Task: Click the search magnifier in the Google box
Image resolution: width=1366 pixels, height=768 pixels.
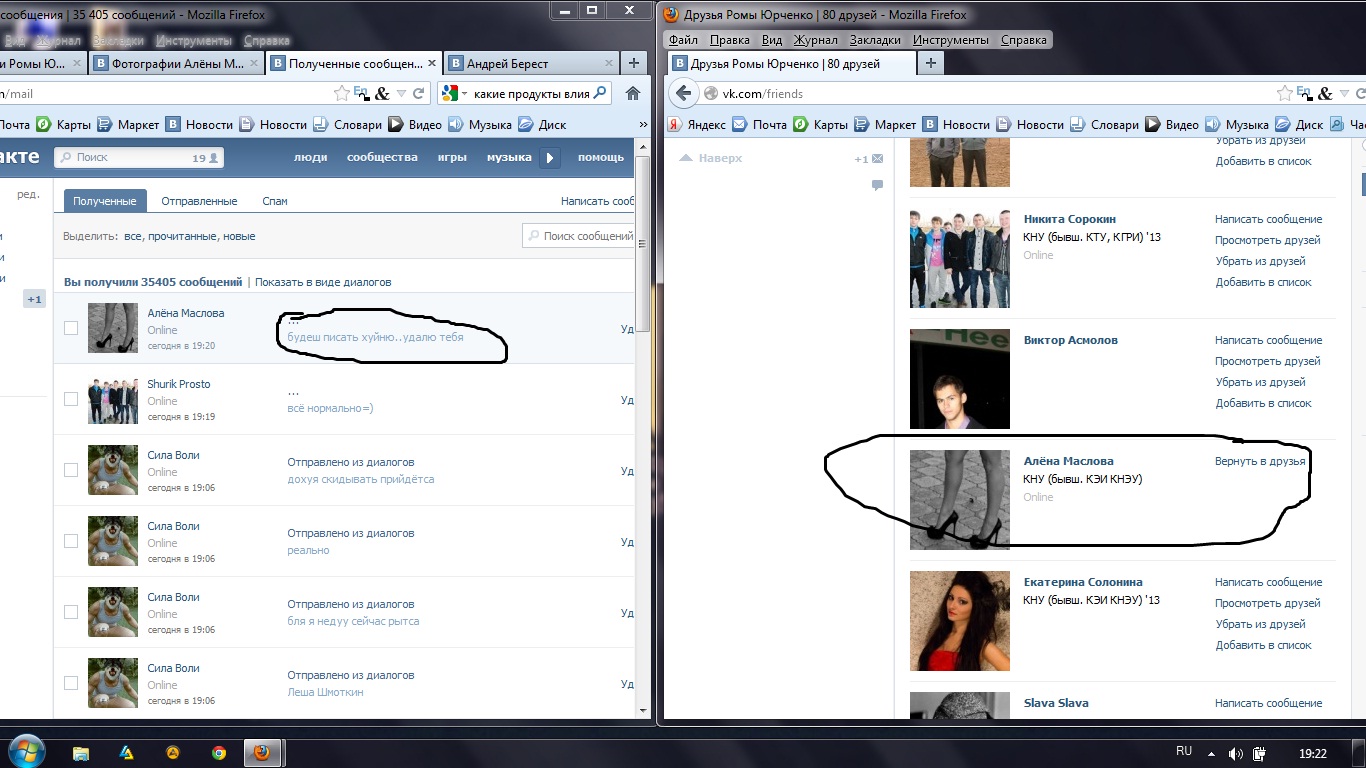Action: (x=600, y=93)
